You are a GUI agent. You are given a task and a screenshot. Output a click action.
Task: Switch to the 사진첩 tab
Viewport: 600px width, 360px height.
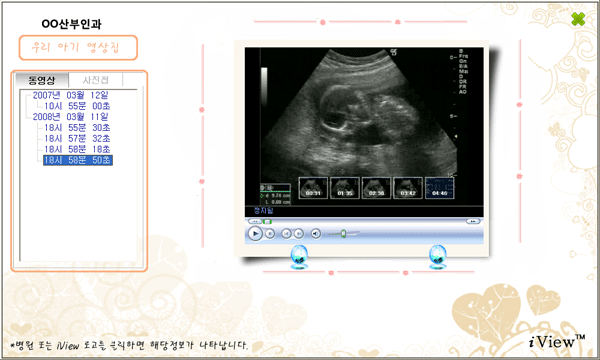(x=96, y=80)
